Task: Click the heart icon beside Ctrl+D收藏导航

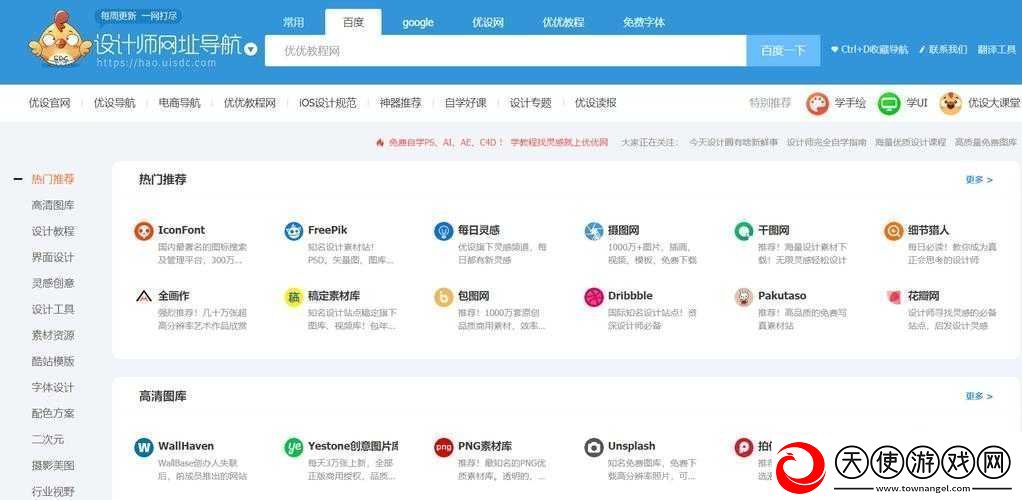Action: point(834,50)
